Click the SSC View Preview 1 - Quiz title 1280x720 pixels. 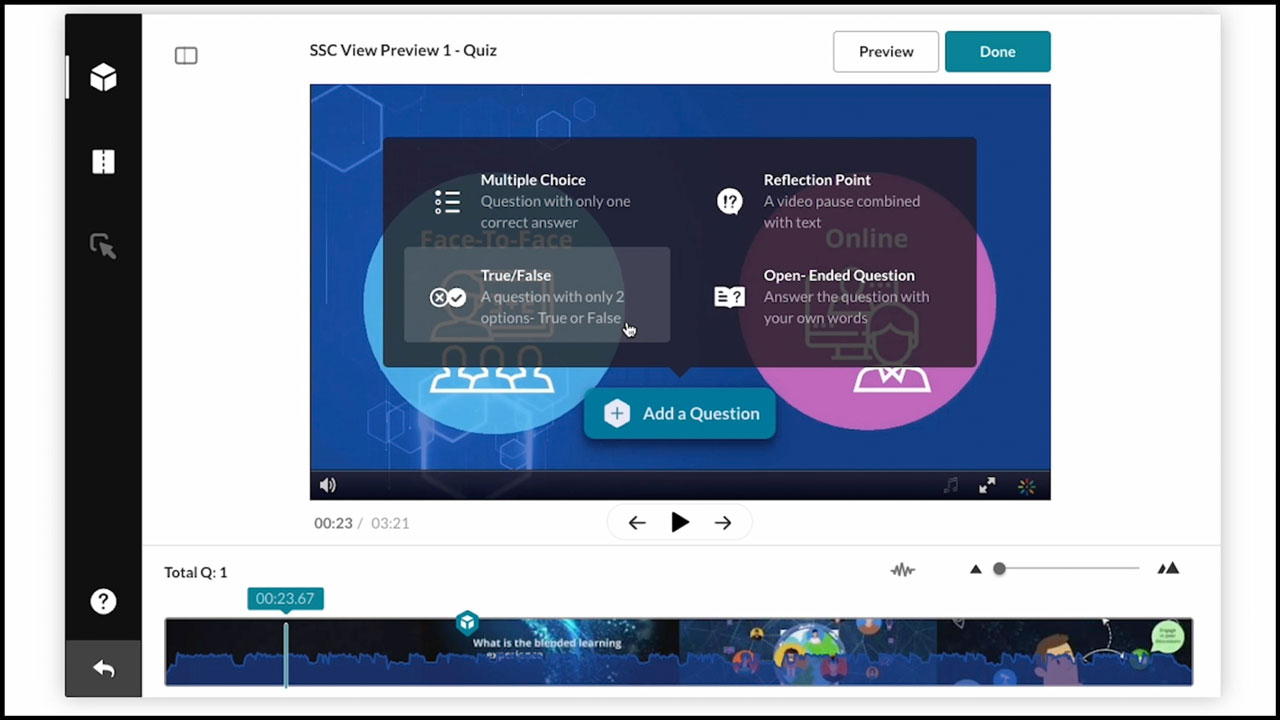click(x=403, y=50)
